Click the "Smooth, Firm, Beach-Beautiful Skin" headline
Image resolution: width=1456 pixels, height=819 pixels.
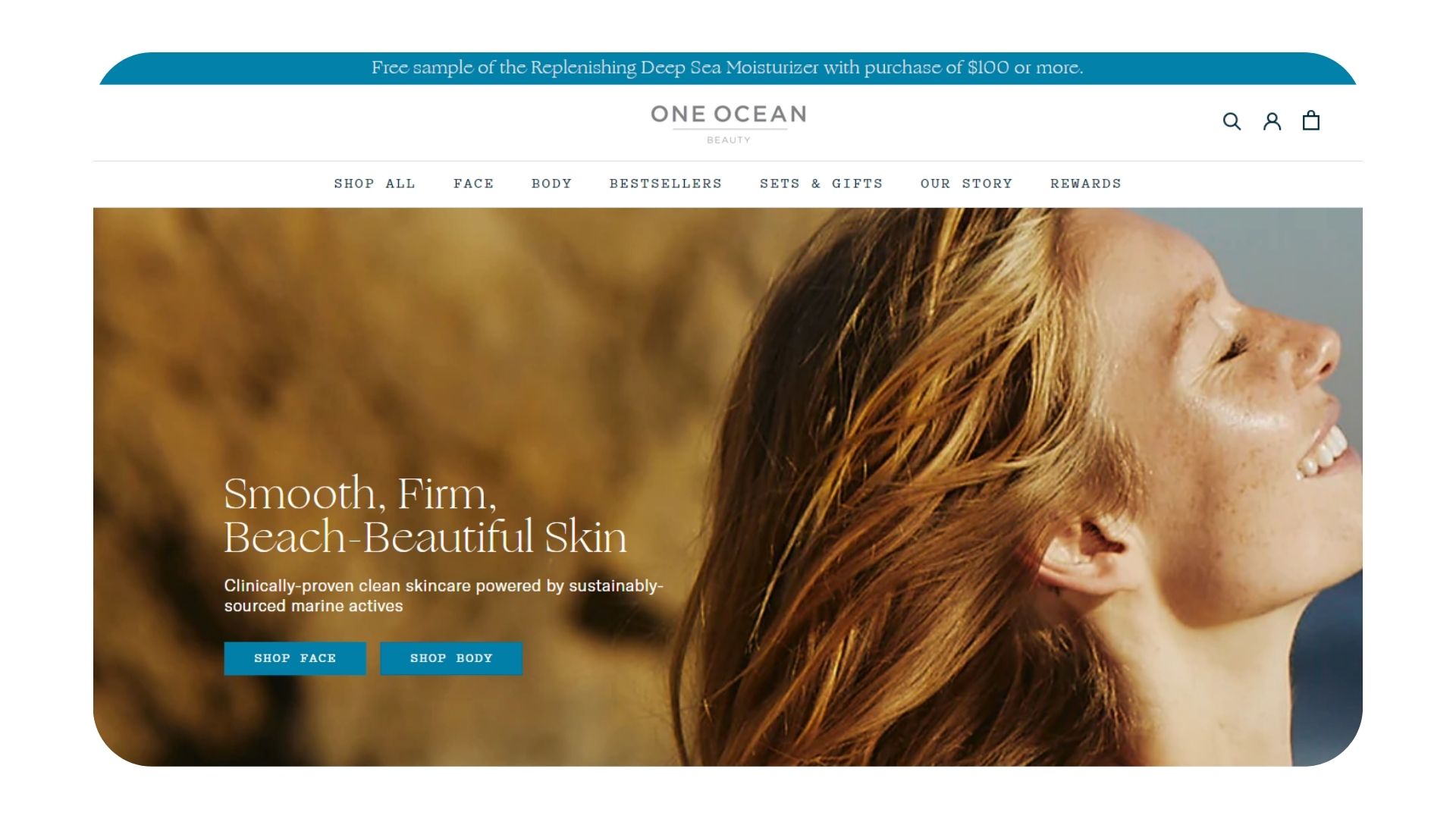pyautogui.click(x=425, y=515)
